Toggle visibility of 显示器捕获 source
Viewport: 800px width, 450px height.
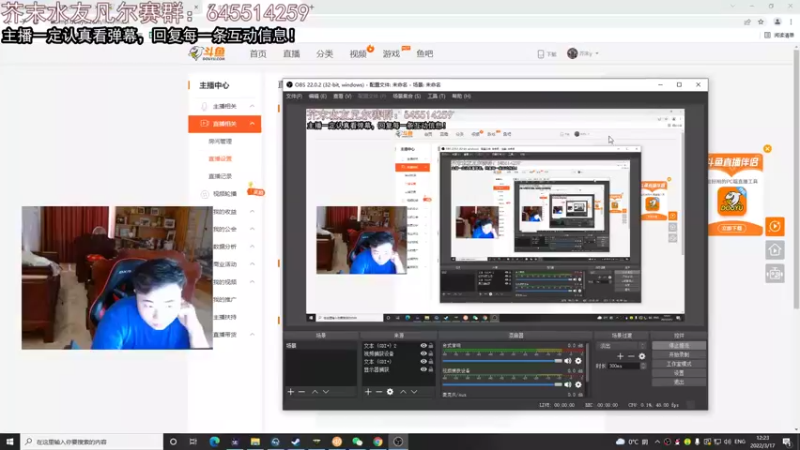[x=423, y=369]
